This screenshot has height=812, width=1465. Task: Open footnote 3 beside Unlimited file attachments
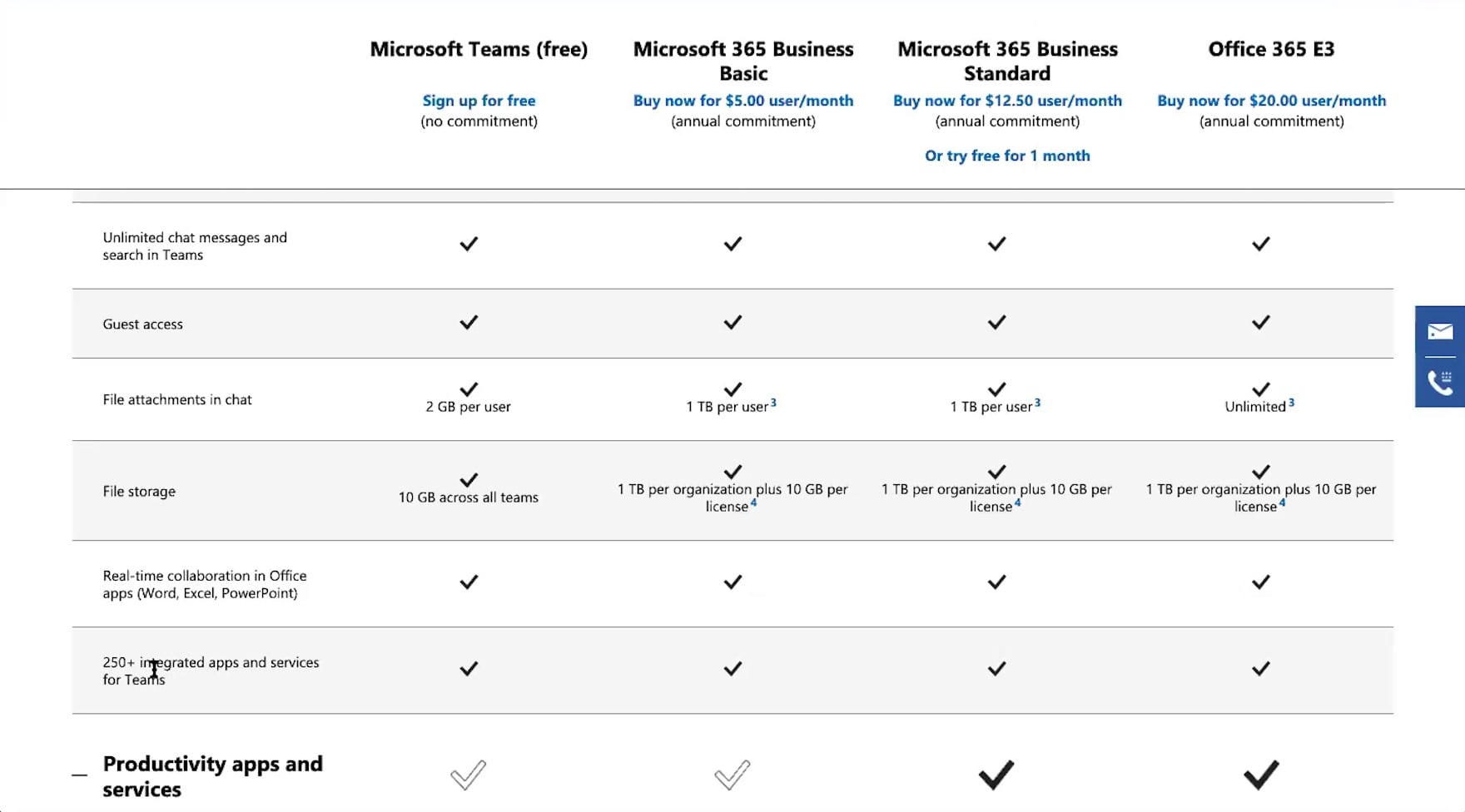click(1291, 403)
